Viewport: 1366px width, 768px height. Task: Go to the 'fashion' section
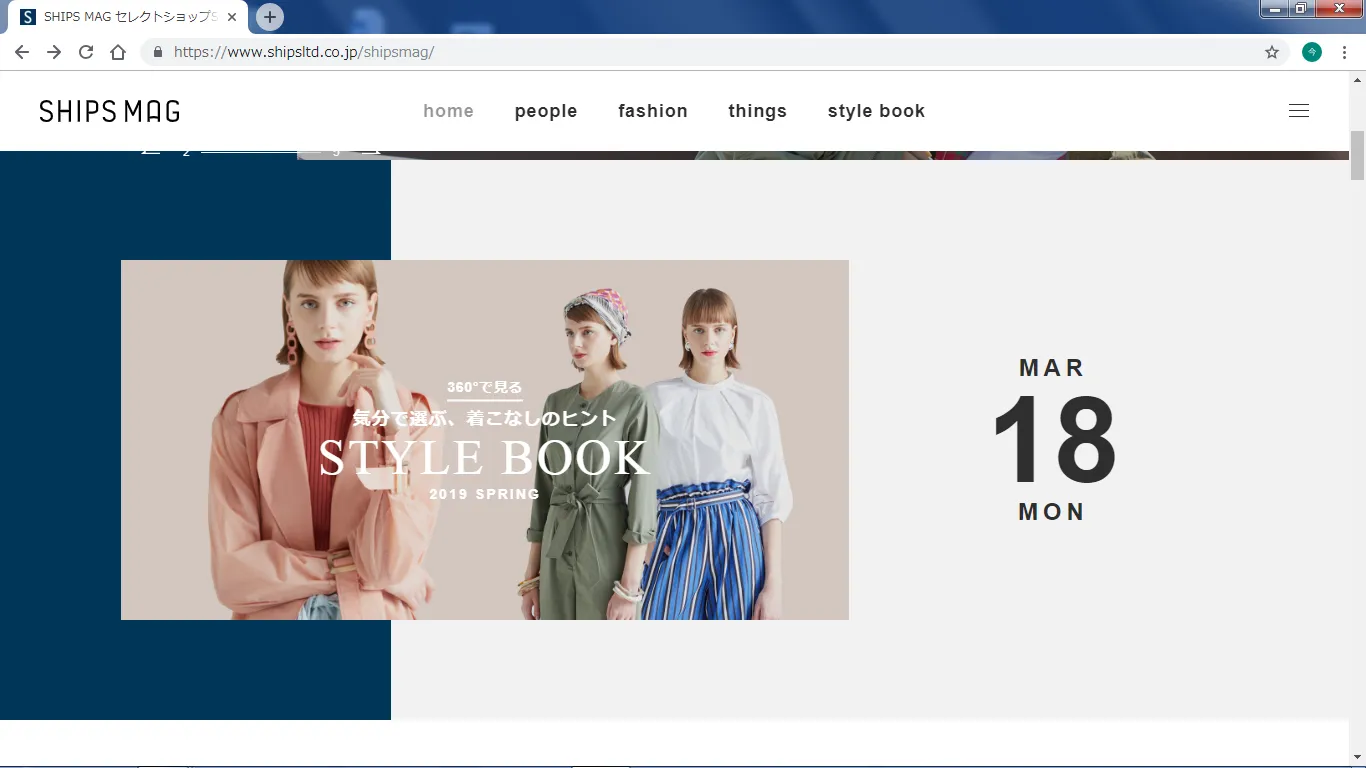pyautogui.click(x=653, y=111)
